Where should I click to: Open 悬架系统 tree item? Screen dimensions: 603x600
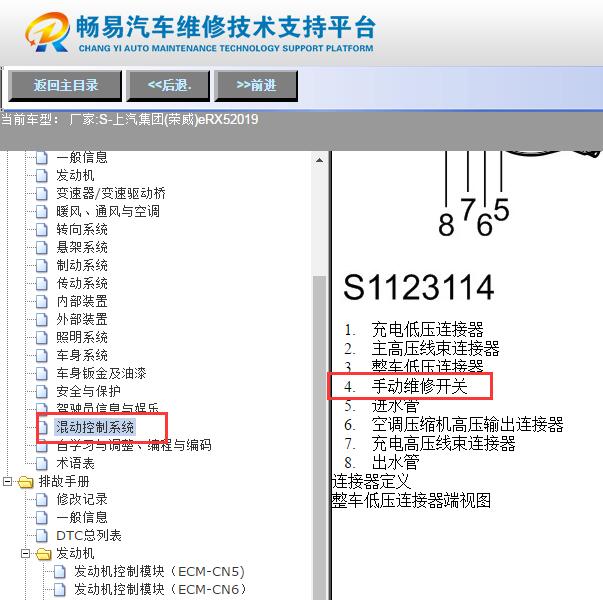click(82, 247)
